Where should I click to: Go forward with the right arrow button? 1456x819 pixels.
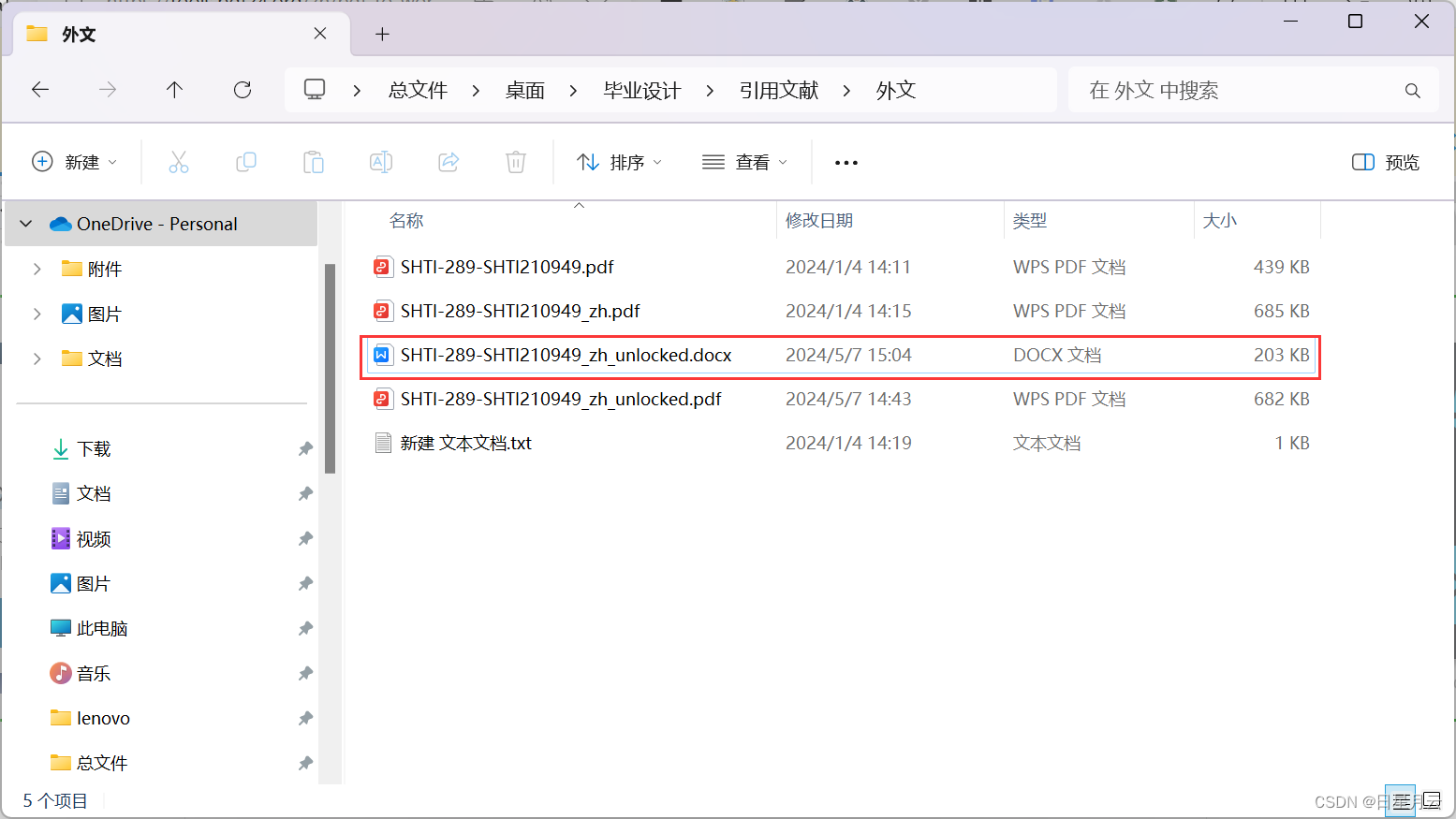[108, 90]
